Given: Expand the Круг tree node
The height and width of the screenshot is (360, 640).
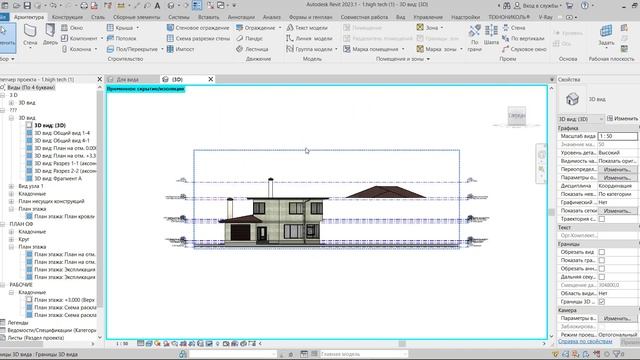Looking at the screenshot, I should coord(11,239).
